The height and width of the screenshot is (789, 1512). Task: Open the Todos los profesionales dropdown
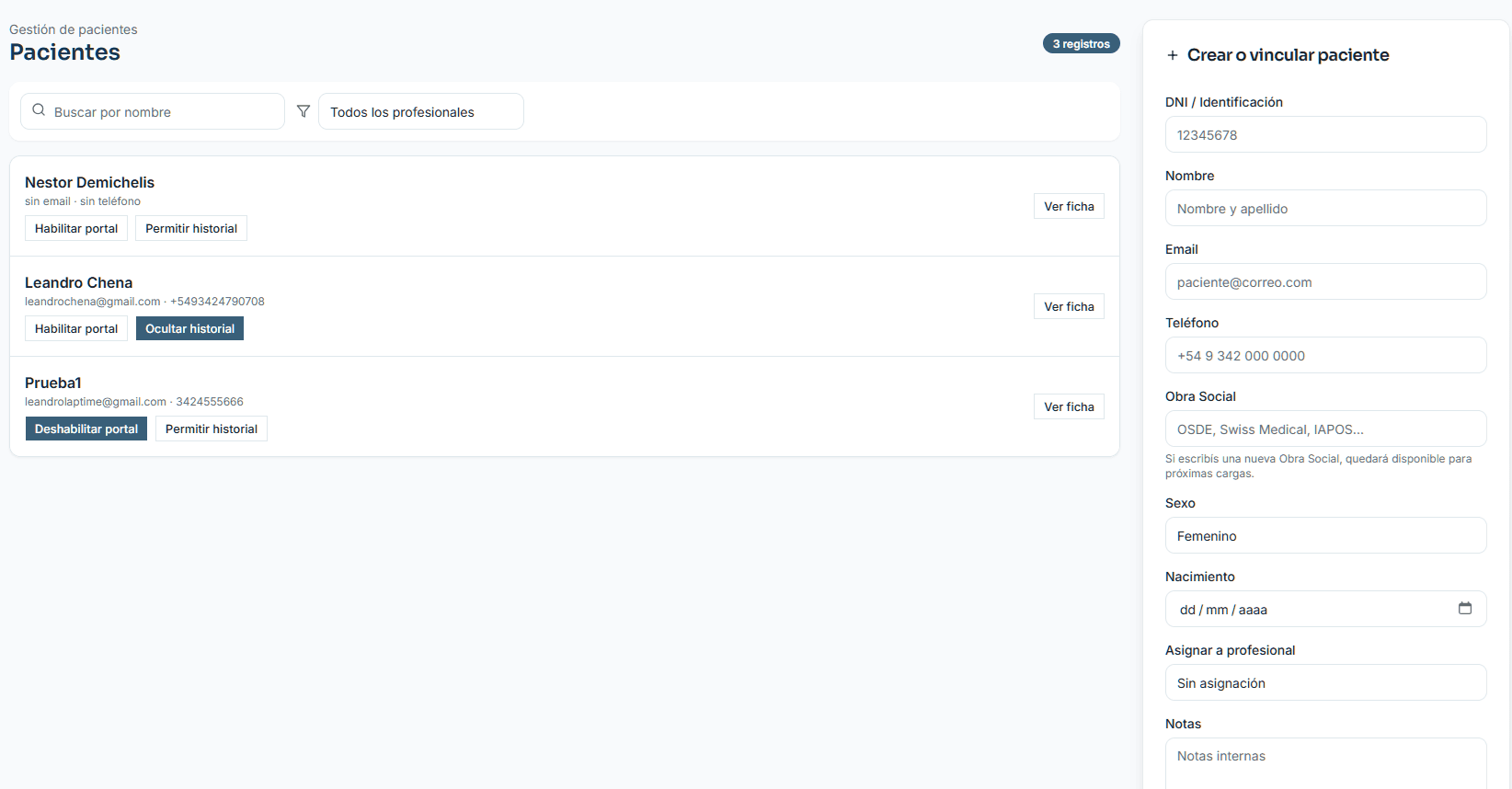(421, 111)
